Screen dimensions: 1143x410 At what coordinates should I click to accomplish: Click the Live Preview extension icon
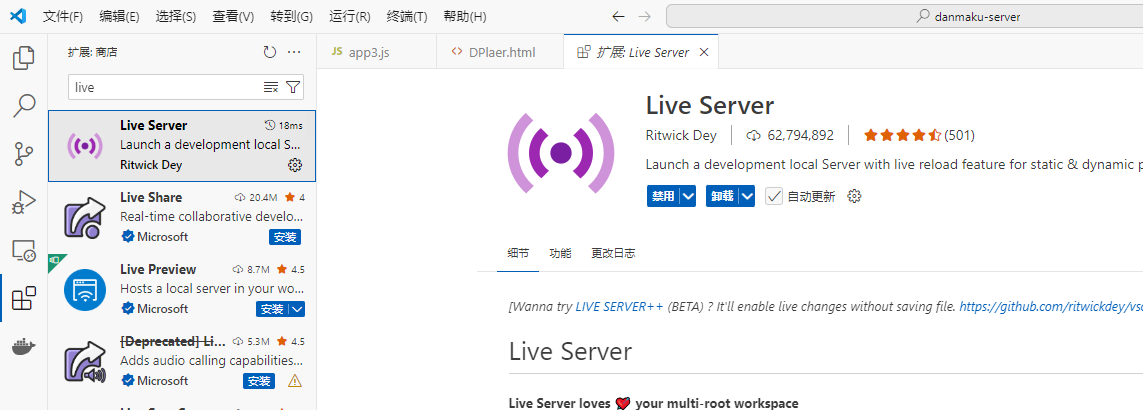[x=85, y=290]
